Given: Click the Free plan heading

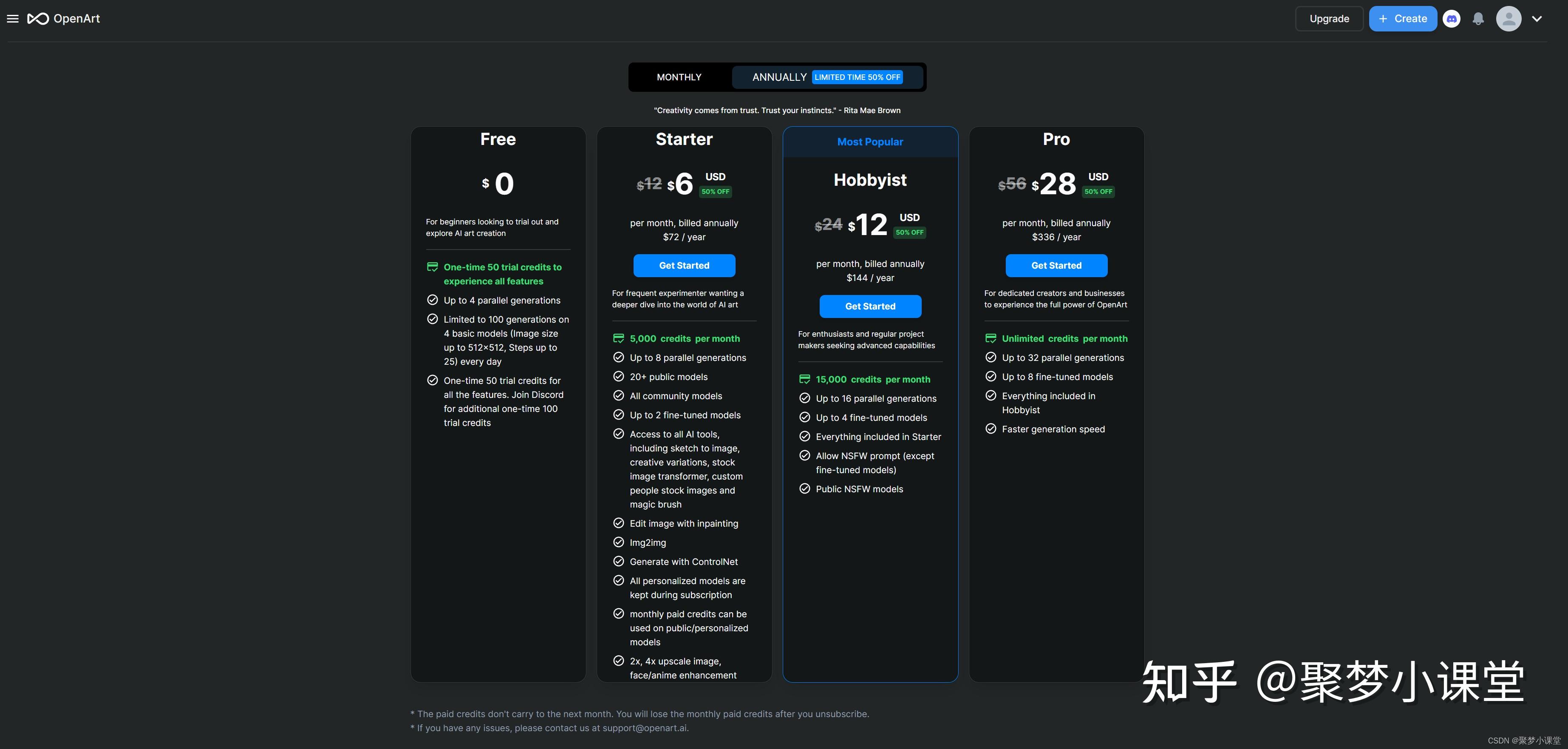Looking at the screenshot, I should (x=497, y=139).
